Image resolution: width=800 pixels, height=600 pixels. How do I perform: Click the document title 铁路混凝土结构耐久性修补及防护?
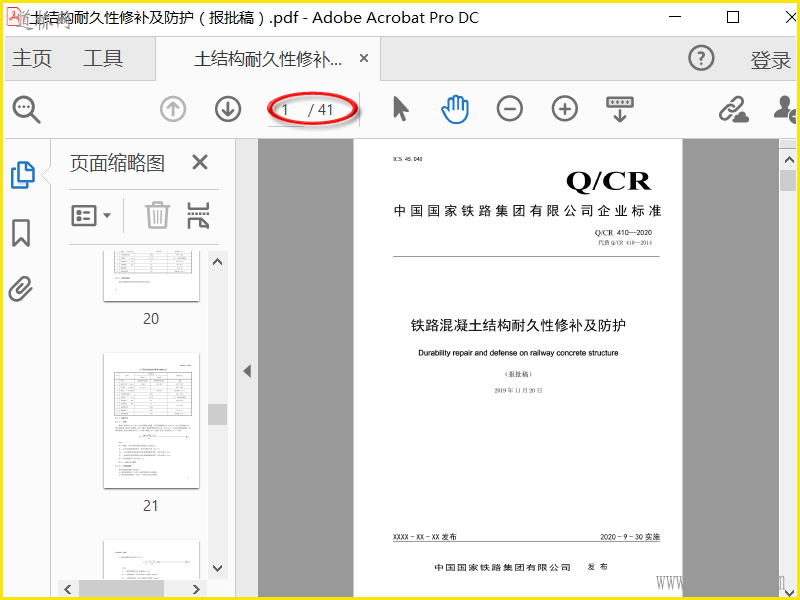[518, 325]
